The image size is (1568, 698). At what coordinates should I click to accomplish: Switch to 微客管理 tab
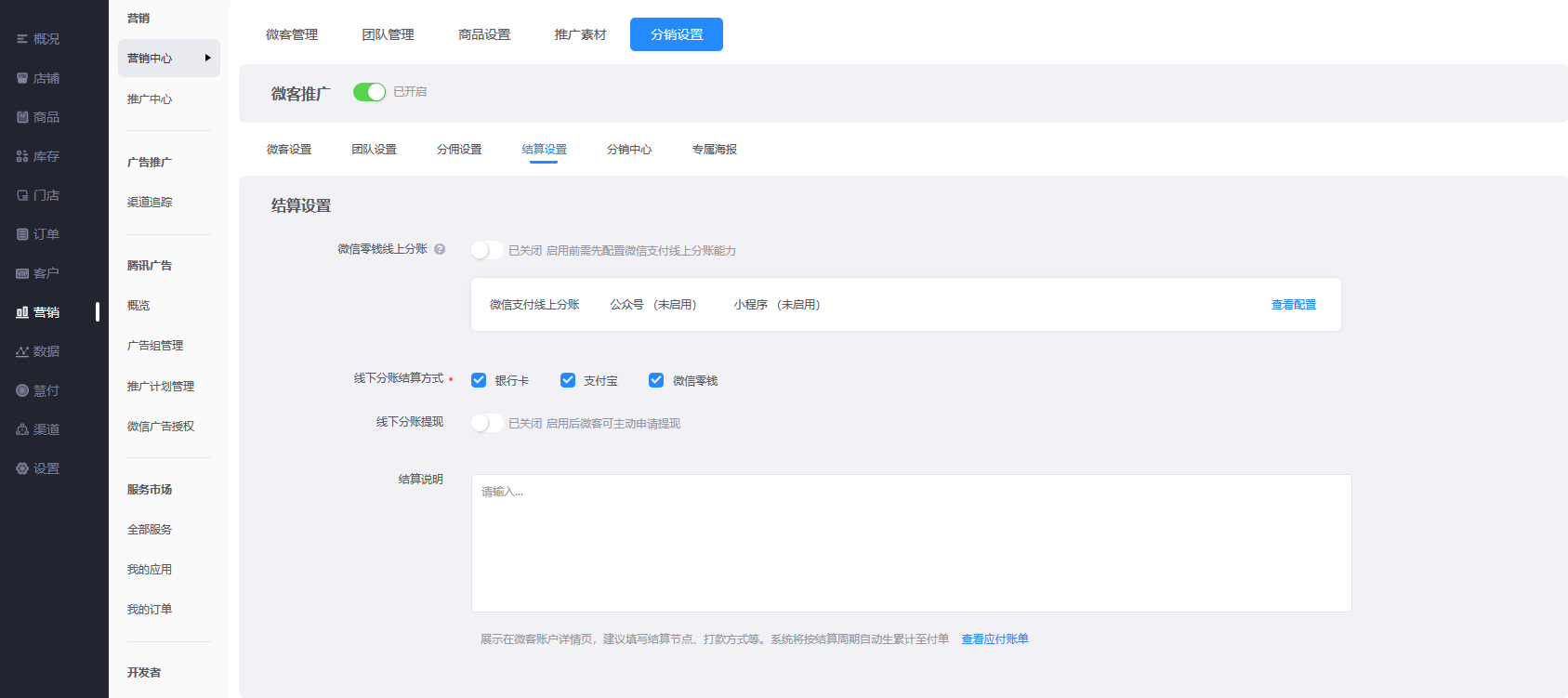(x=292, y=34)
